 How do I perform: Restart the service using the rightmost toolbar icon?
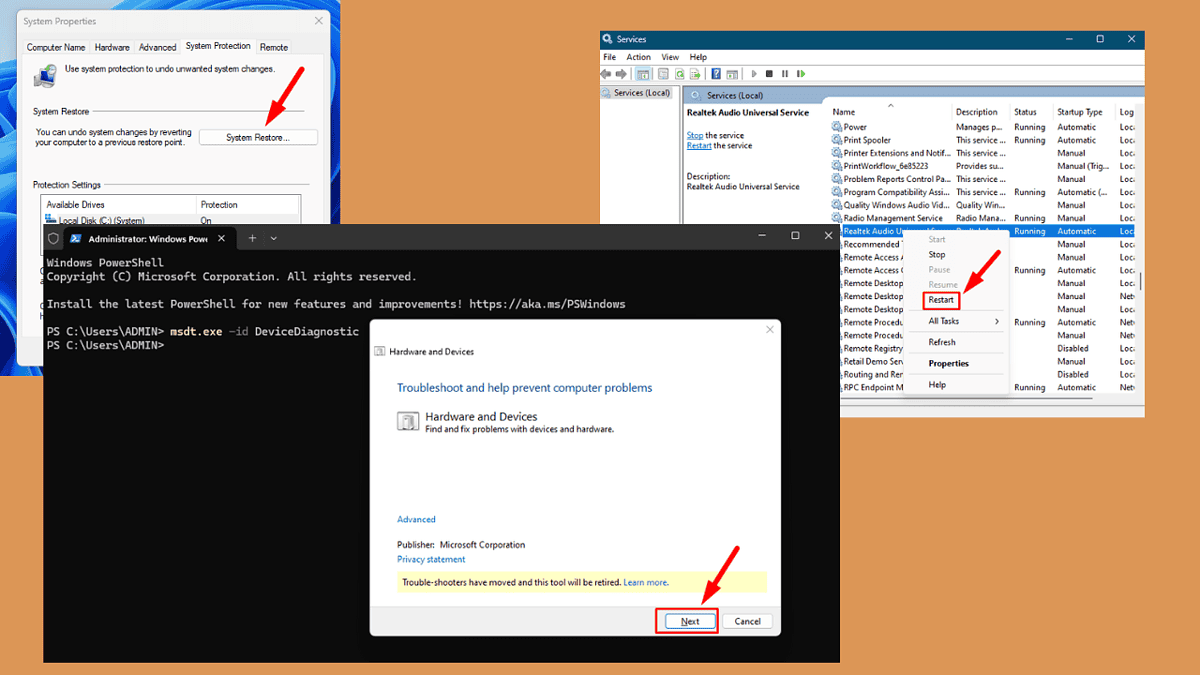tap(801, 73)
